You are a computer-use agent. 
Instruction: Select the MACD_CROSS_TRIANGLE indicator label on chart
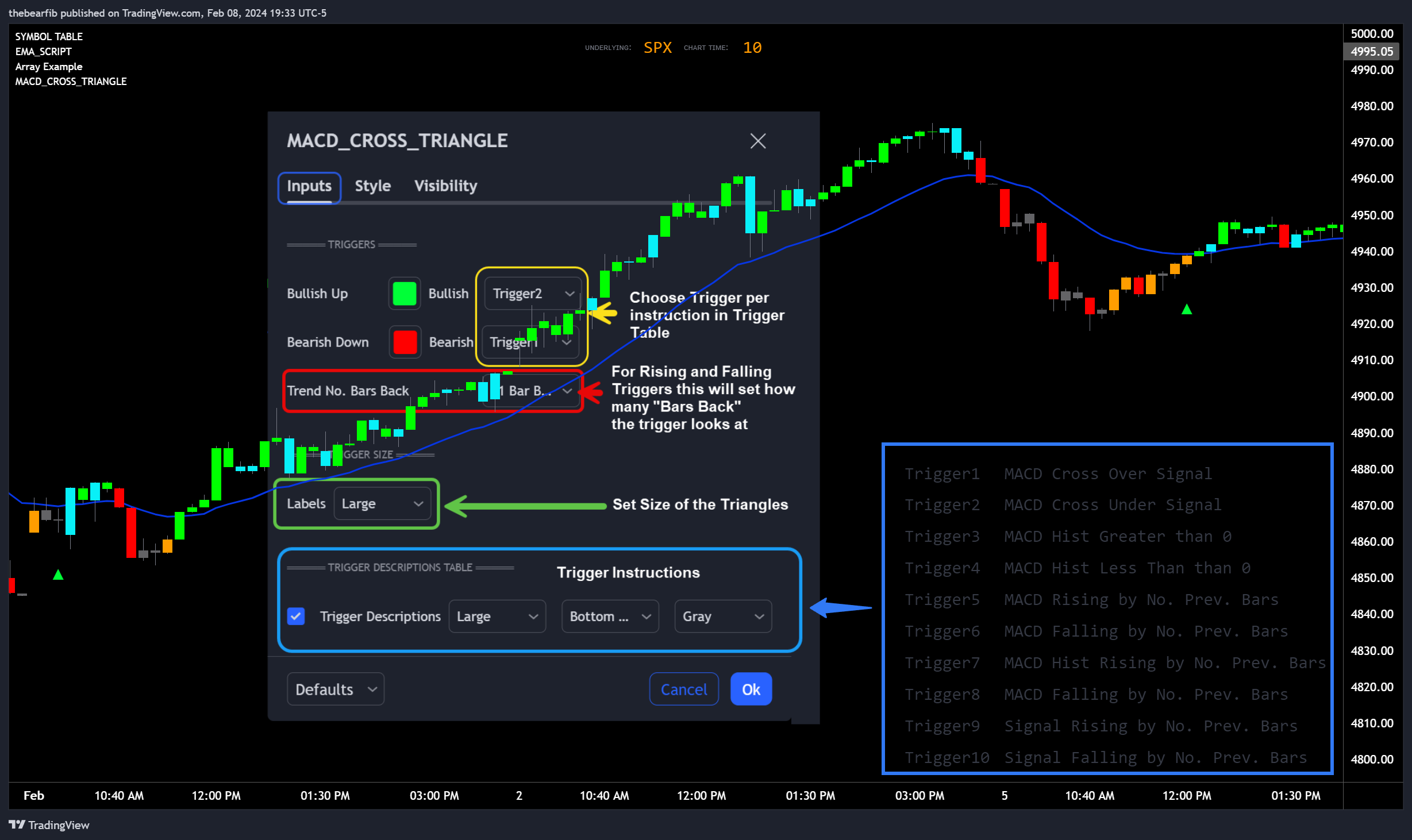coord(71,81)
